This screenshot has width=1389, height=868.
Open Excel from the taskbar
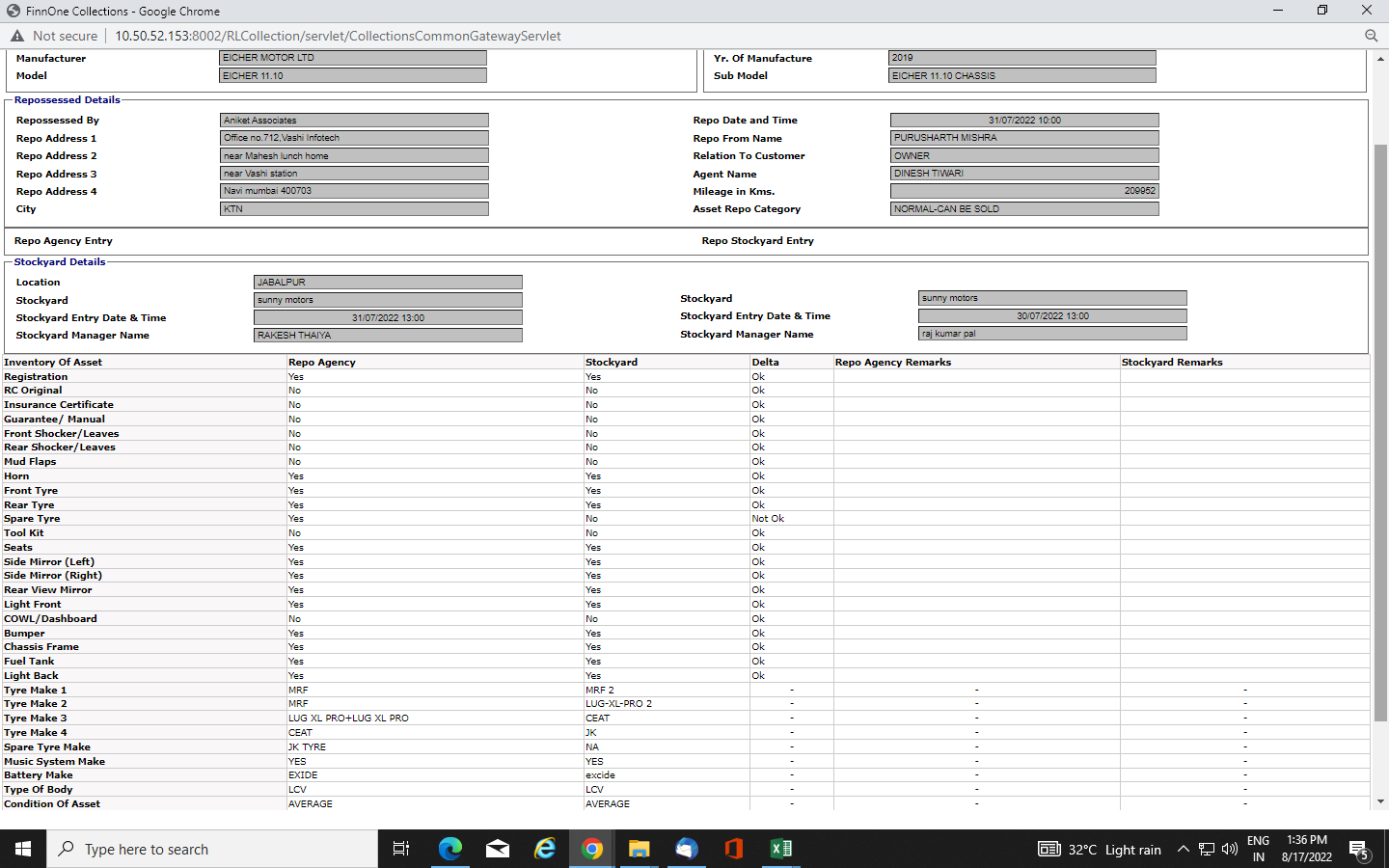pyautogui.click(x=780, y=849)
